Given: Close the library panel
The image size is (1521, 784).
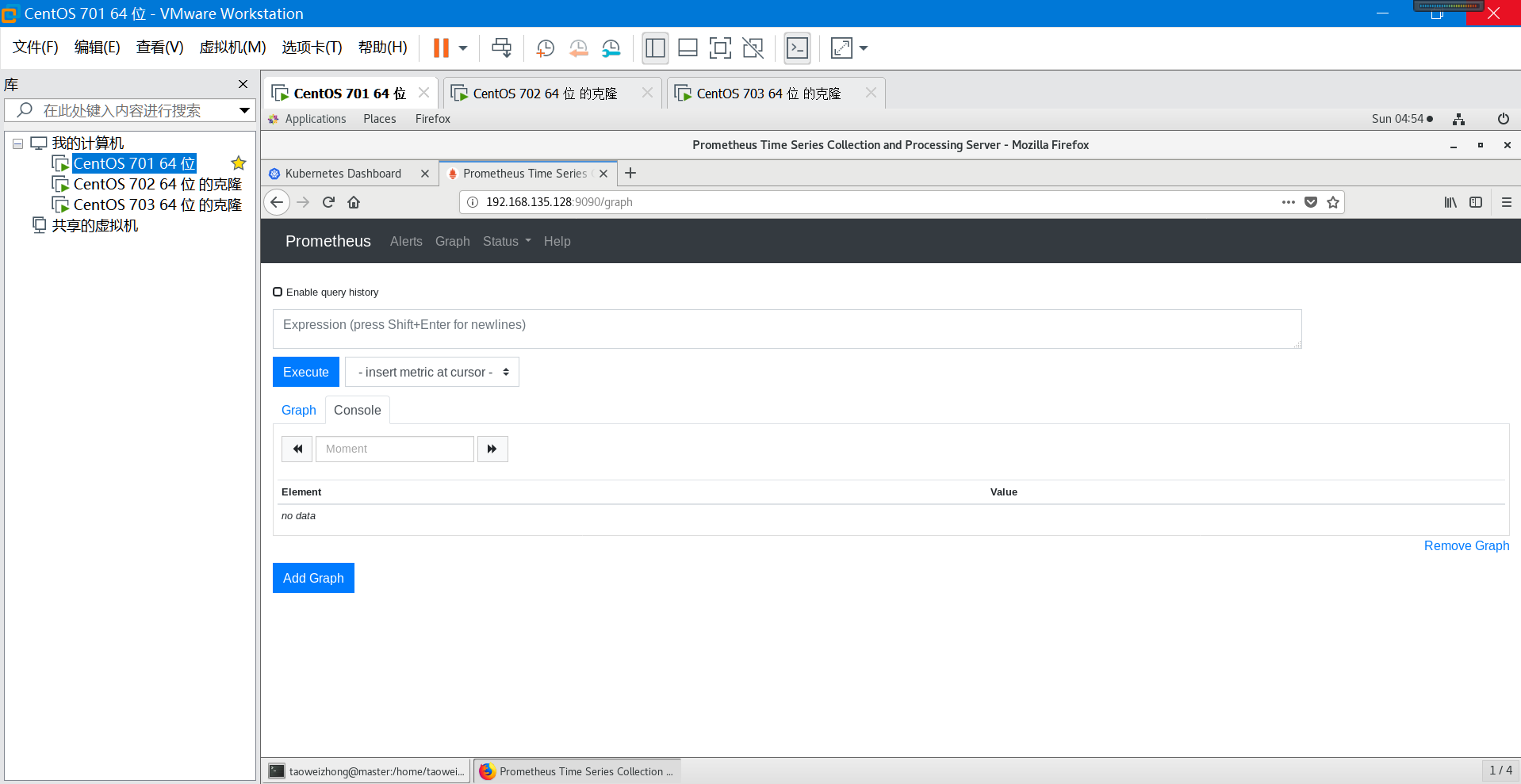Looking at the screenshot, I should point(243,84).
